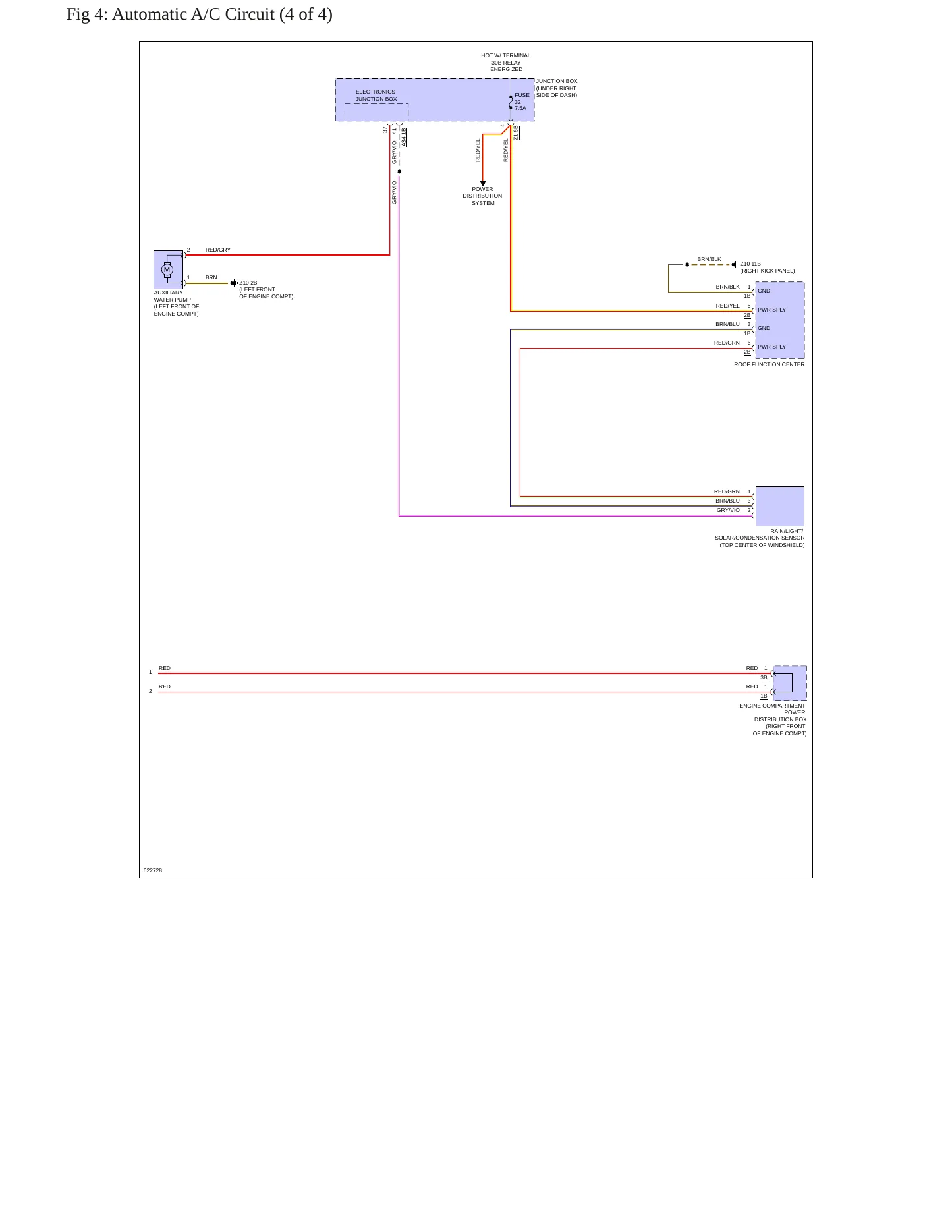Viewport: 952px width, 1232px height.
Task: Click the BRN/BLK label at Roof Function Center pin 1
Action: [728, 287]
